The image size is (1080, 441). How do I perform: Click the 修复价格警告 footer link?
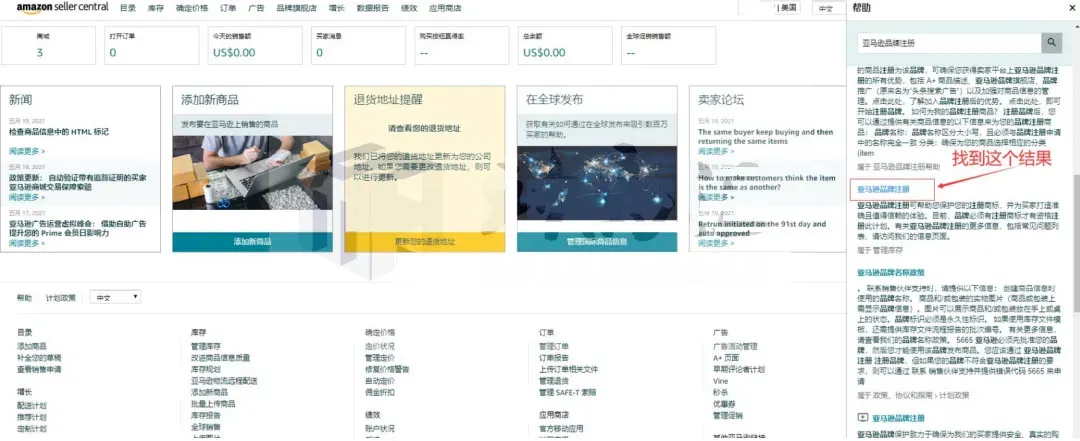(387, 369)
